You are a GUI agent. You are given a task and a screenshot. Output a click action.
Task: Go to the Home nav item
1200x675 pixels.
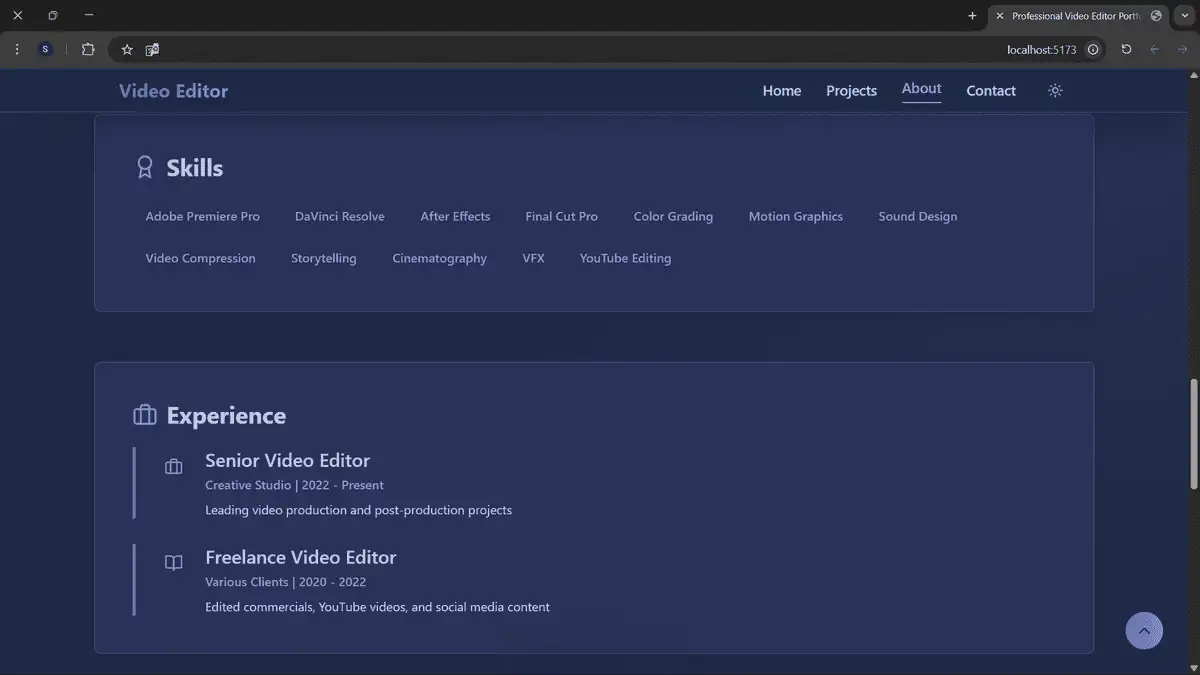click(x=782, y=90)
